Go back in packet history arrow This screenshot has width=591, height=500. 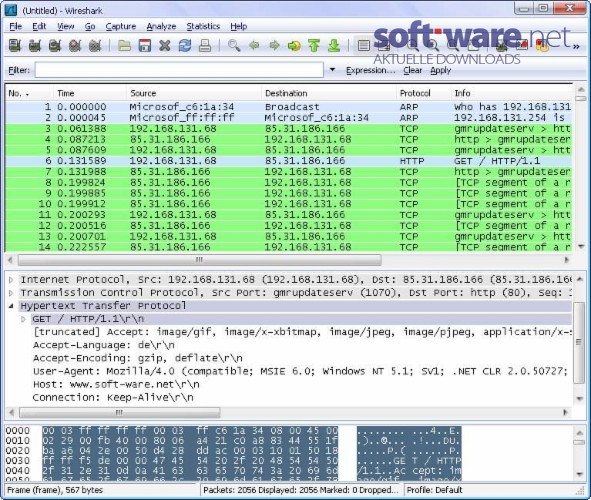(254, 46)
